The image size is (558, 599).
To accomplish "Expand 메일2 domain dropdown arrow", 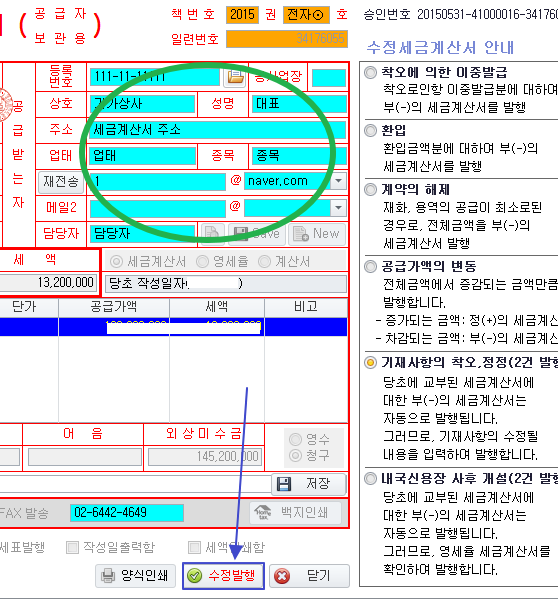I will (338, 208).
